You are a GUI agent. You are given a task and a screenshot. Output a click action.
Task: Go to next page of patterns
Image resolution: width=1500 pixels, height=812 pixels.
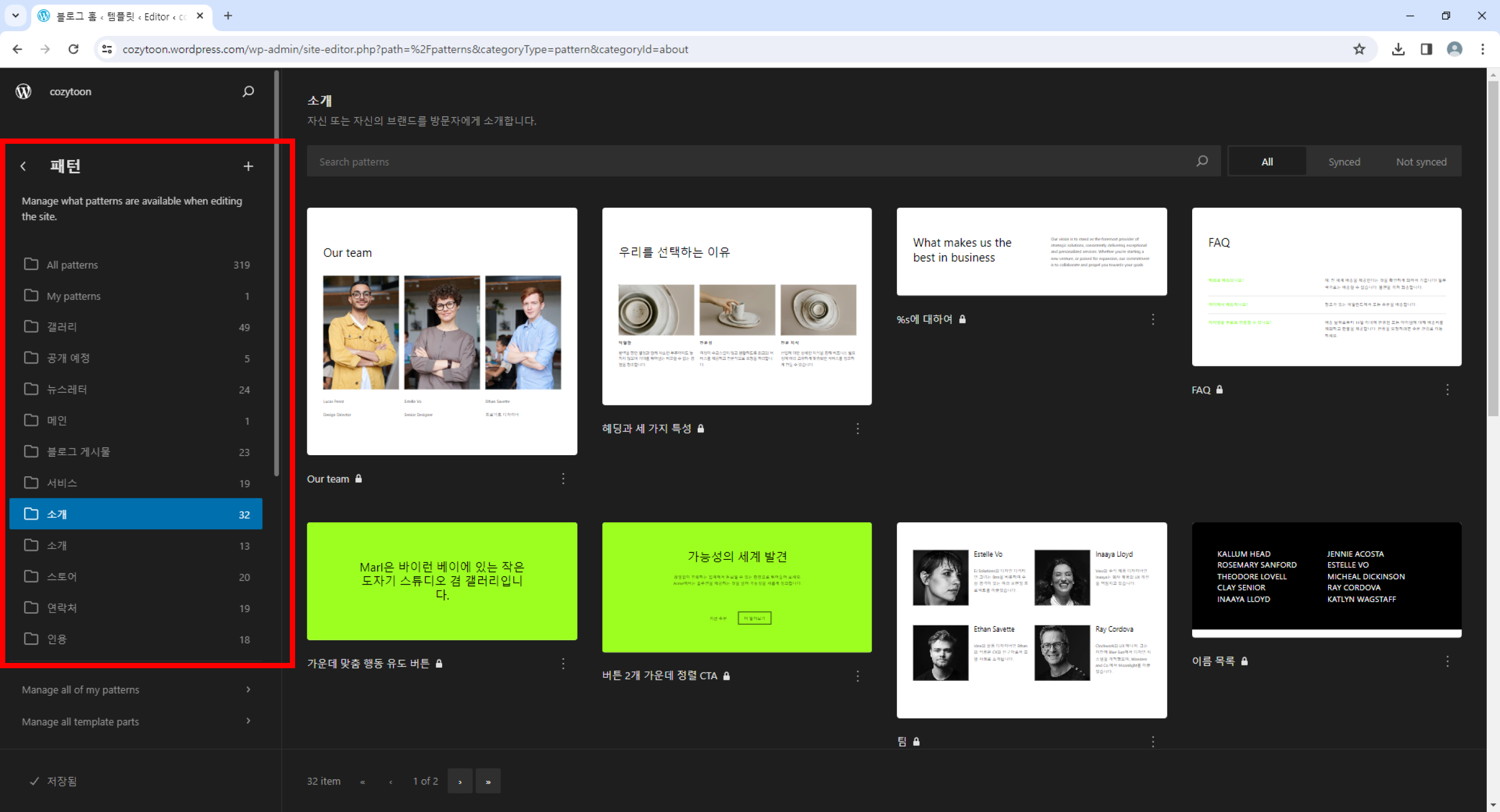coord(460,781)
